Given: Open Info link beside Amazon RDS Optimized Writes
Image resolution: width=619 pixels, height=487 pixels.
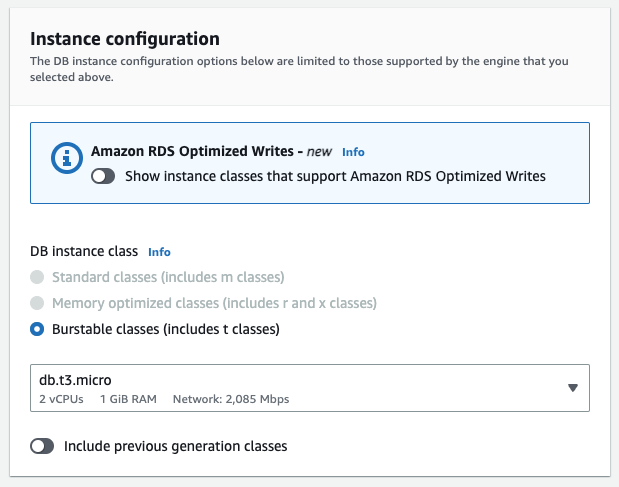Looking at the screenshot, I should [x=353, y=152].
